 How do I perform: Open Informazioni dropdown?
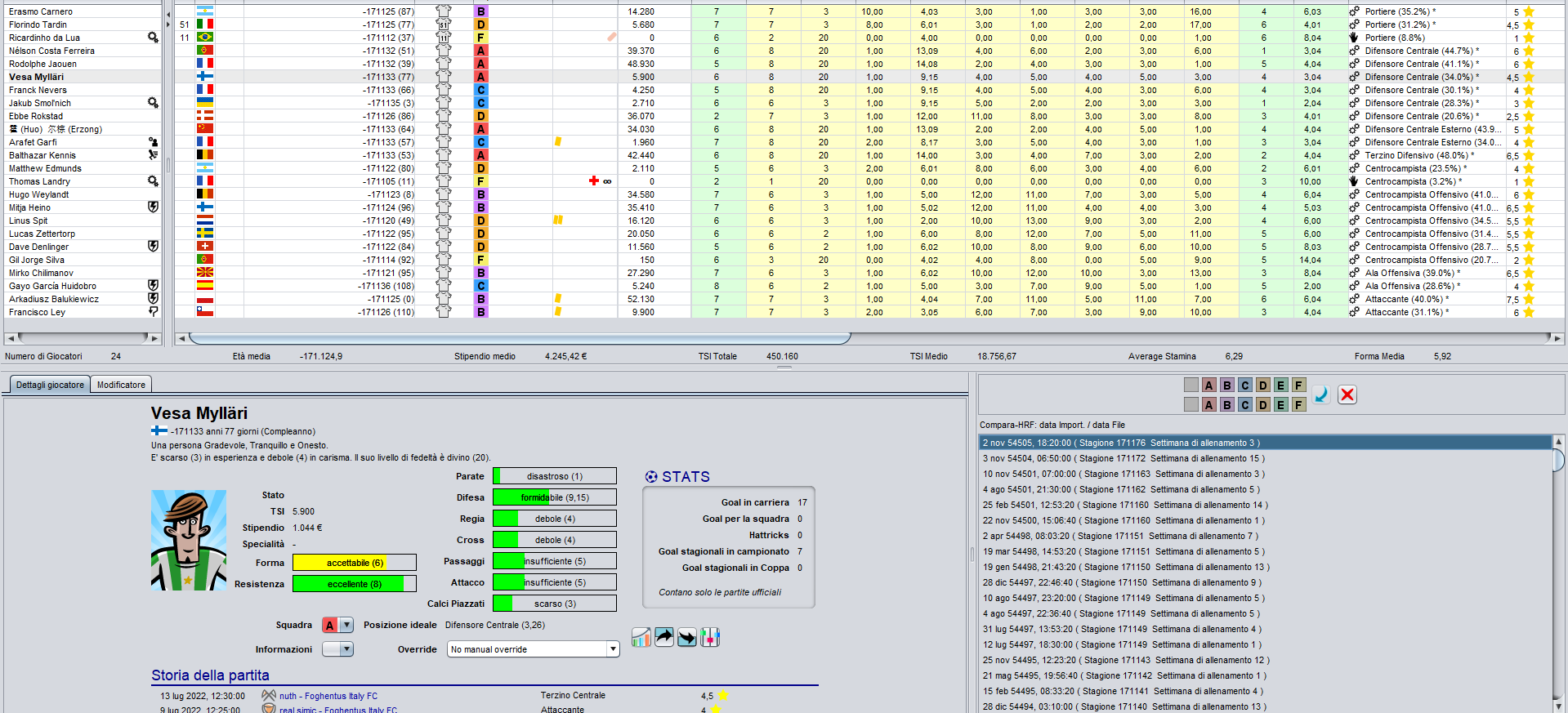click(x=337, y=649)
